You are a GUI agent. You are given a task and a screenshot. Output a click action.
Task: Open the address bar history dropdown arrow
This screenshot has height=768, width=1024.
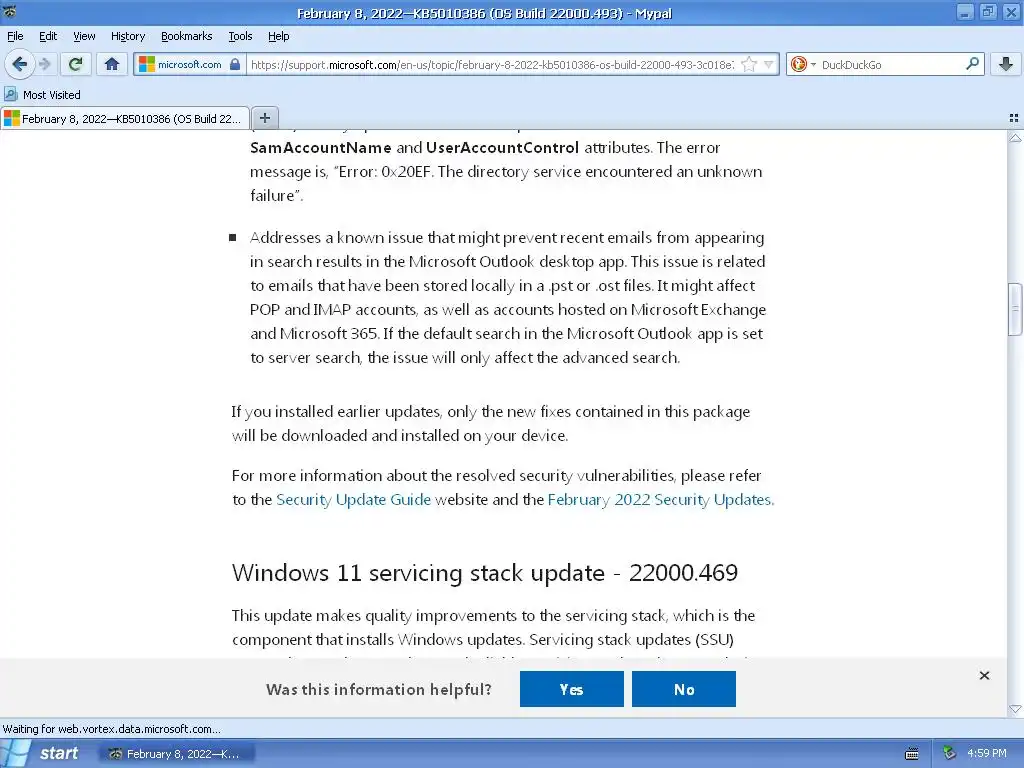tap(769, 64)
